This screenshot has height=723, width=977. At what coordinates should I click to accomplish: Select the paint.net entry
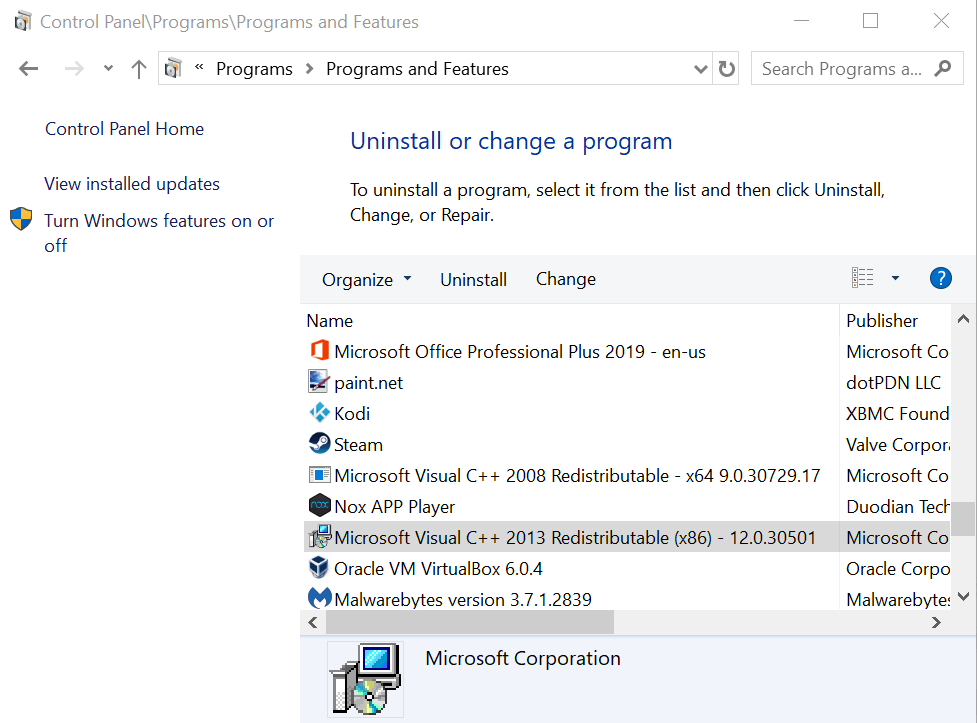click(x=368, y=383)
